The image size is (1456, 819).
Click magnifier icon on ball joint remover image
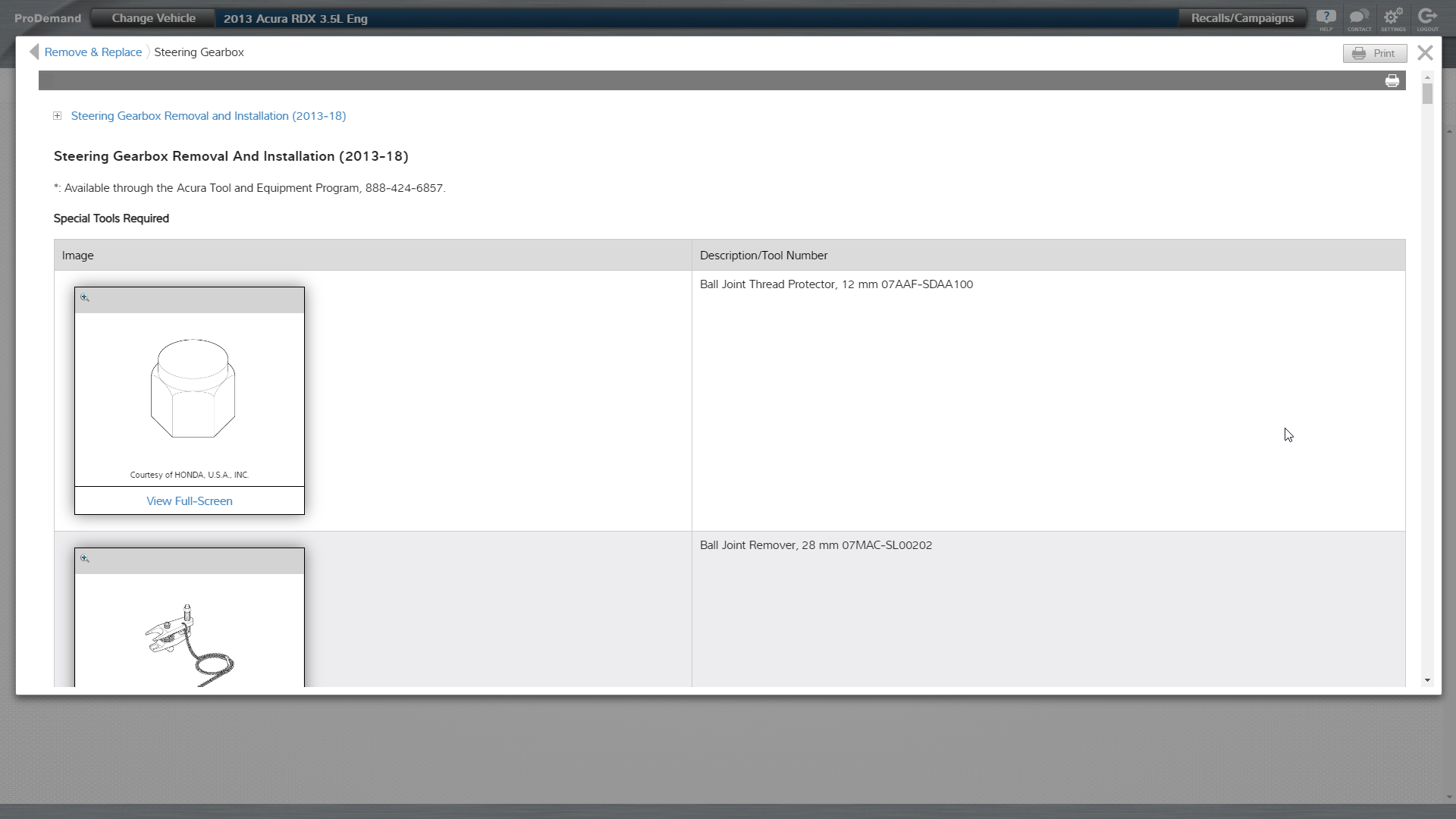click(x=85, y=559)
